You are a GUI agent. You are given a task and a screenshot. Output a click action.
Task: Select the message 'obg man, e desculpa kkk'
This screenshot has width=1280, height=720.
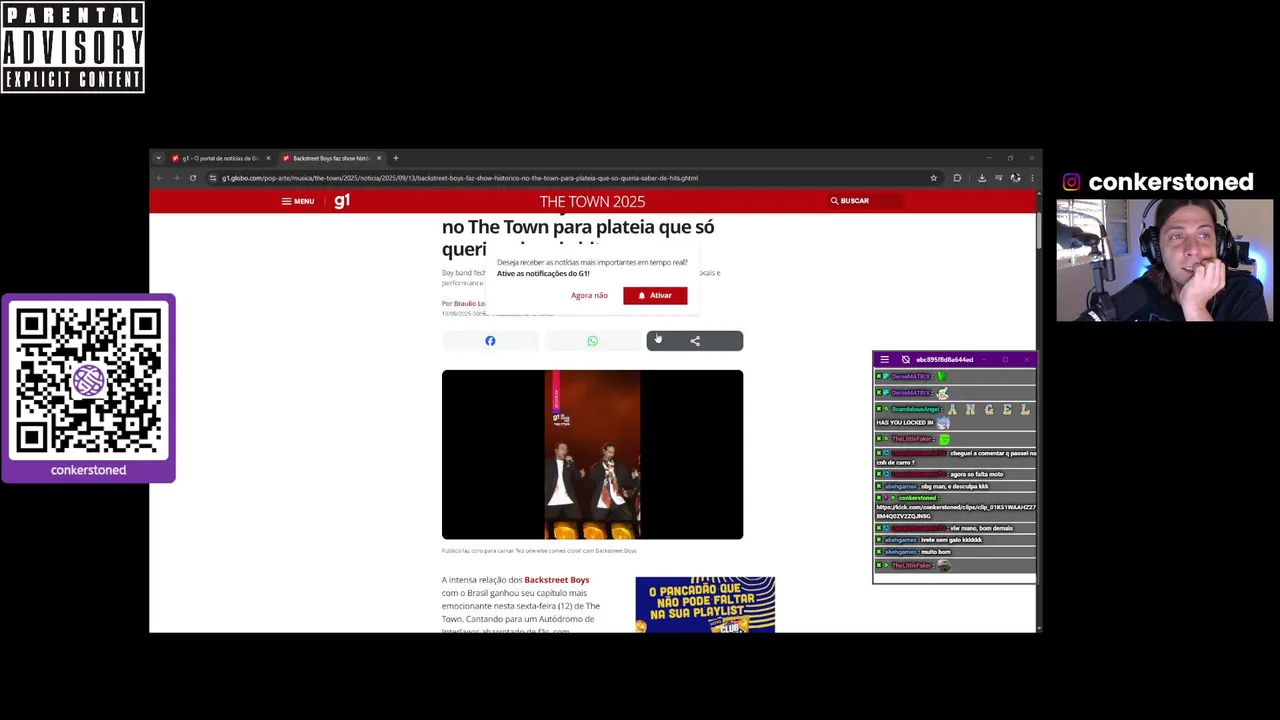[955, 486]
